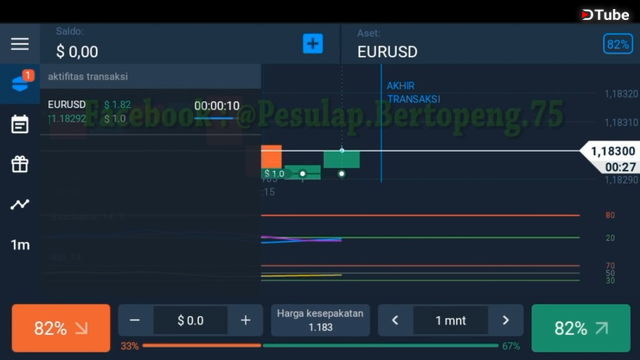Open the chart indicators icon
This screenshot has width=640, height=360.
[20, 204]
